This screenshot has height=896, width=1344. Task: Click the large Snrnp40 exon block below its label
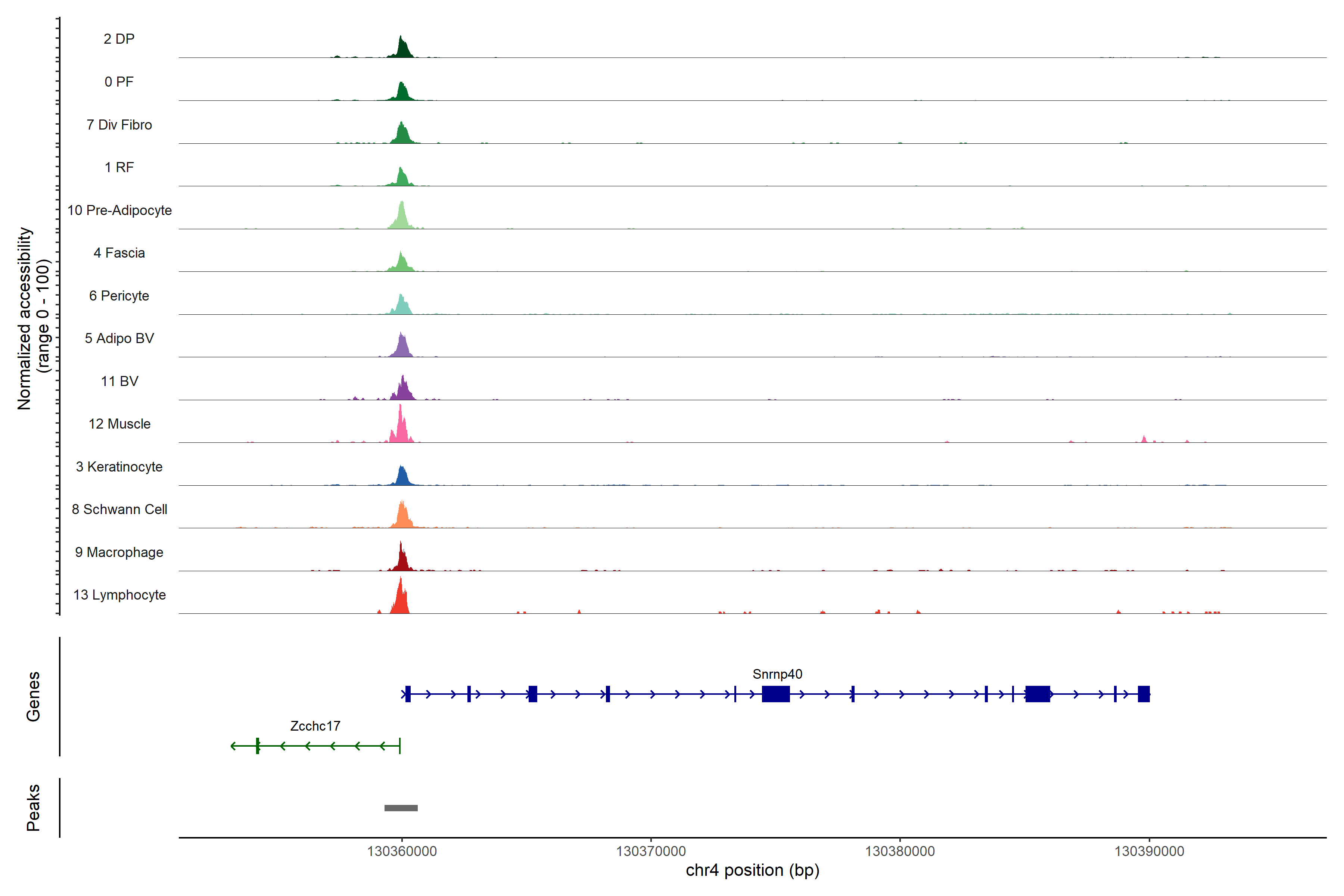pyautogui.click(x=775, y=694)
